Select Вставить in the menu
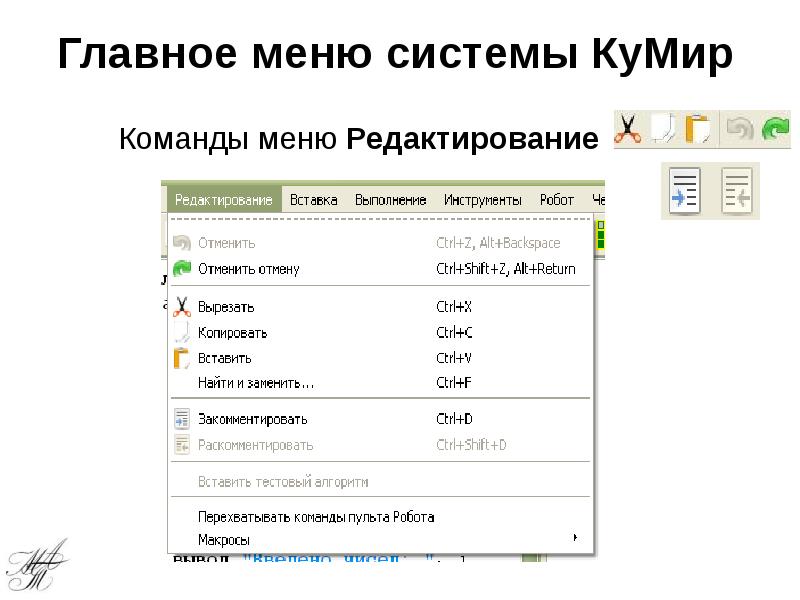800x600 pixels. click(381, 358)
